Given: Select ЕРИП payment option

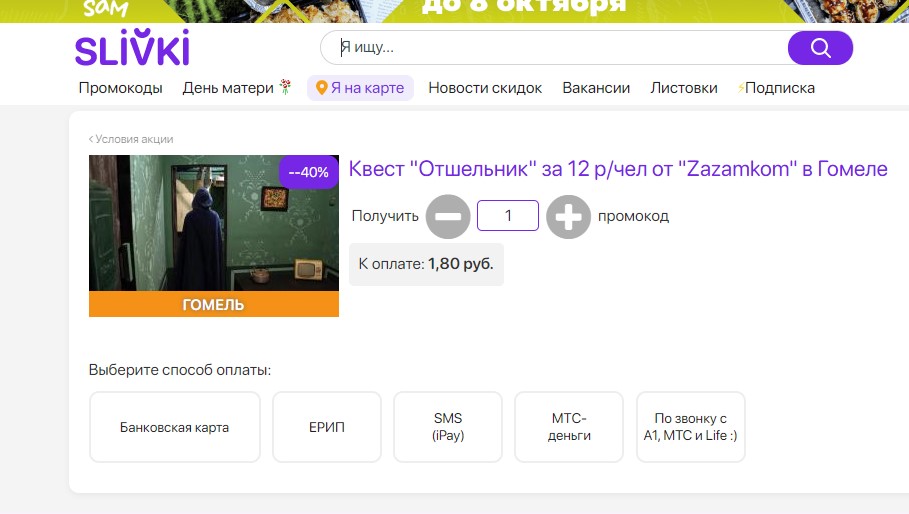Looking at the screenshot, I should pos(327,427).
